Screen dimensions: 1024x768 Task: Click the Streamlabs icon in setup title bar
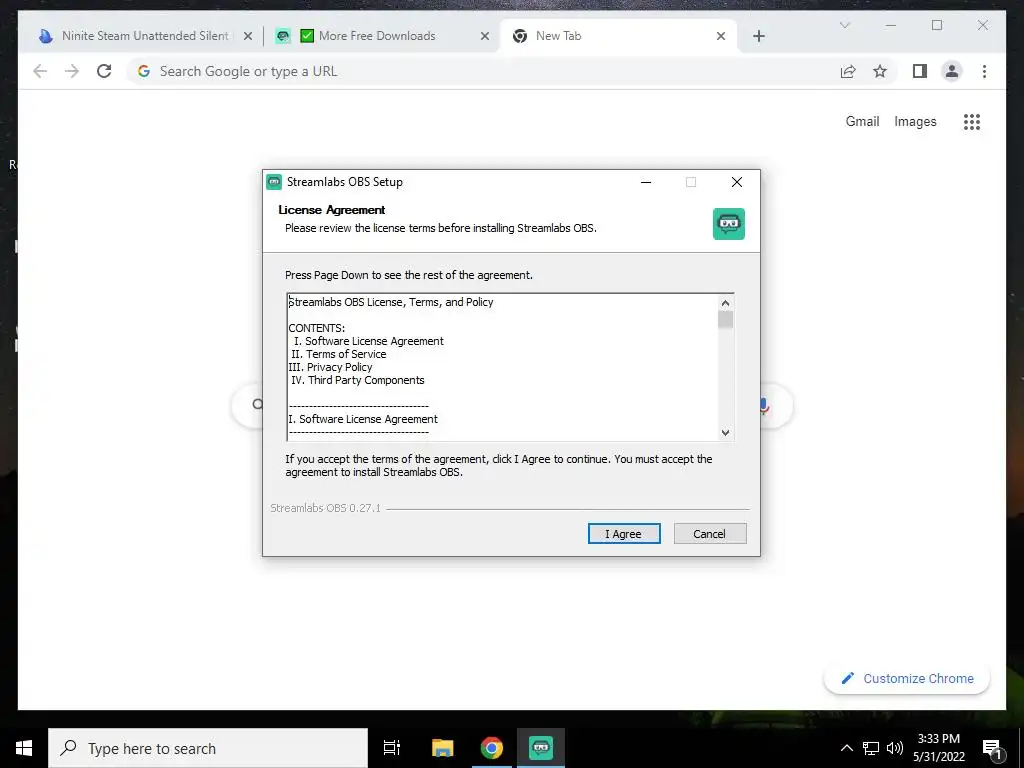tap(274, 182)
